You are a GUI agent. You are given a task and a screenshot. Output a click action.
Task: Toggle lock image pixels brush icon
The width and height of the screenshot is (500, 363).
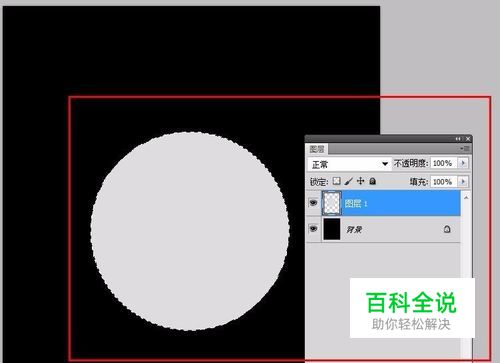click(x=349, y=181)
